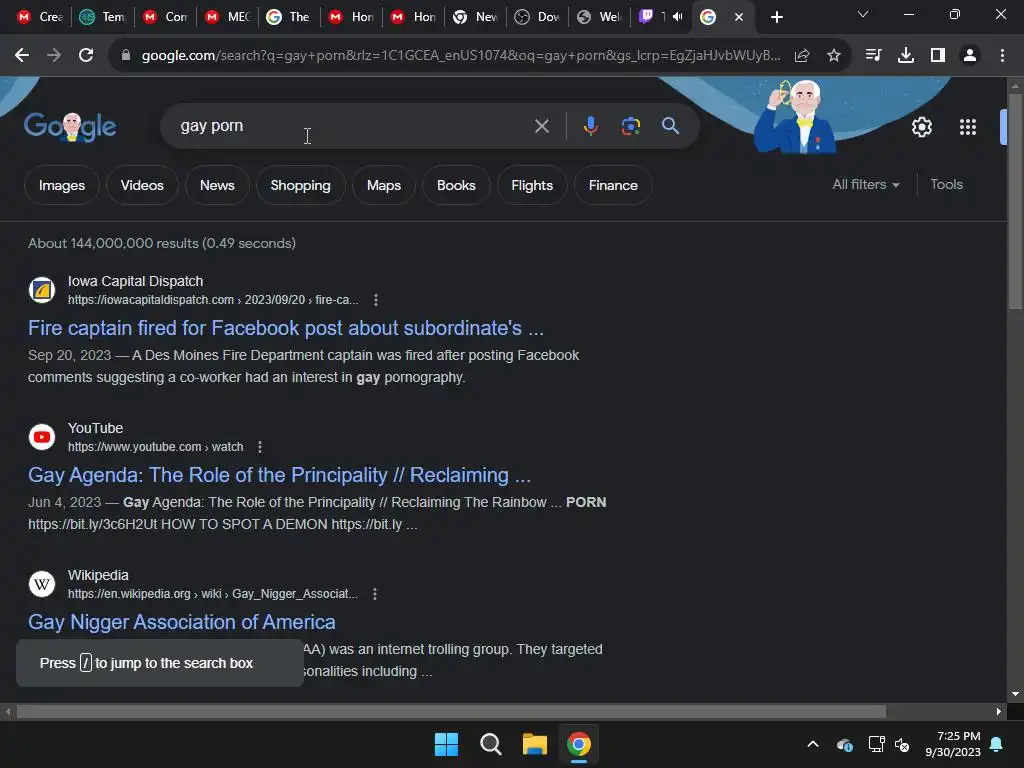
Task: Open the Chrome profile icon
Action: pos(970,56)
